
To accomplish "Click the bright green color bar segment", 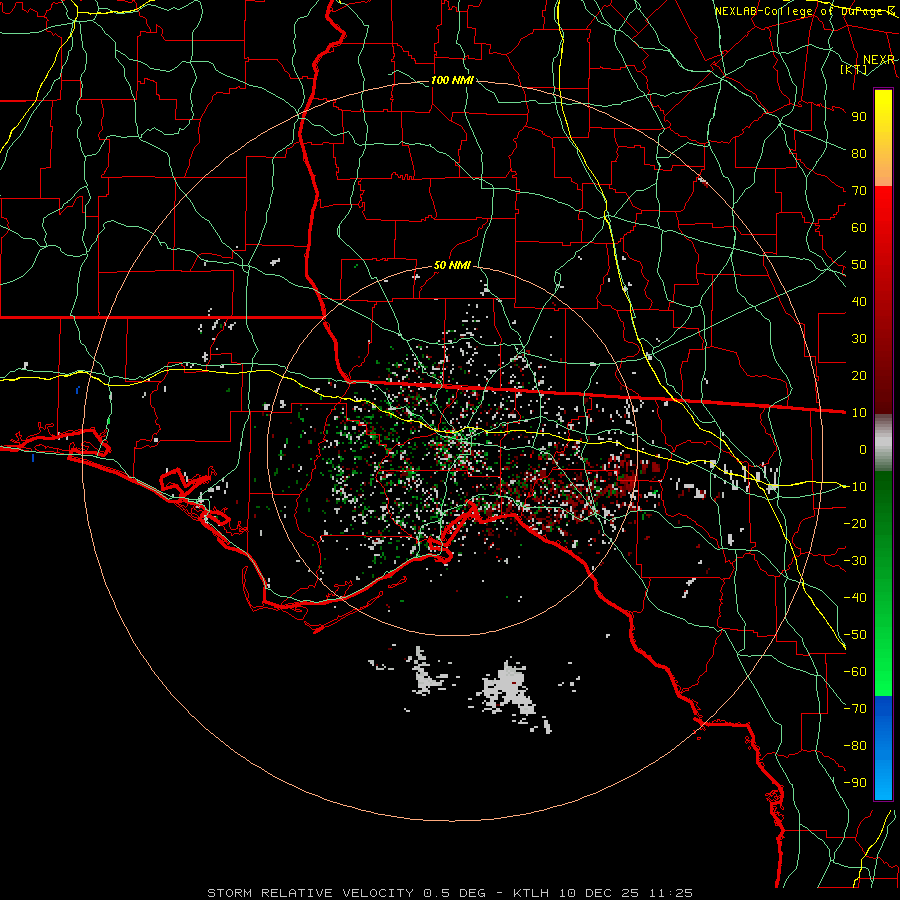I will point(883,672).
